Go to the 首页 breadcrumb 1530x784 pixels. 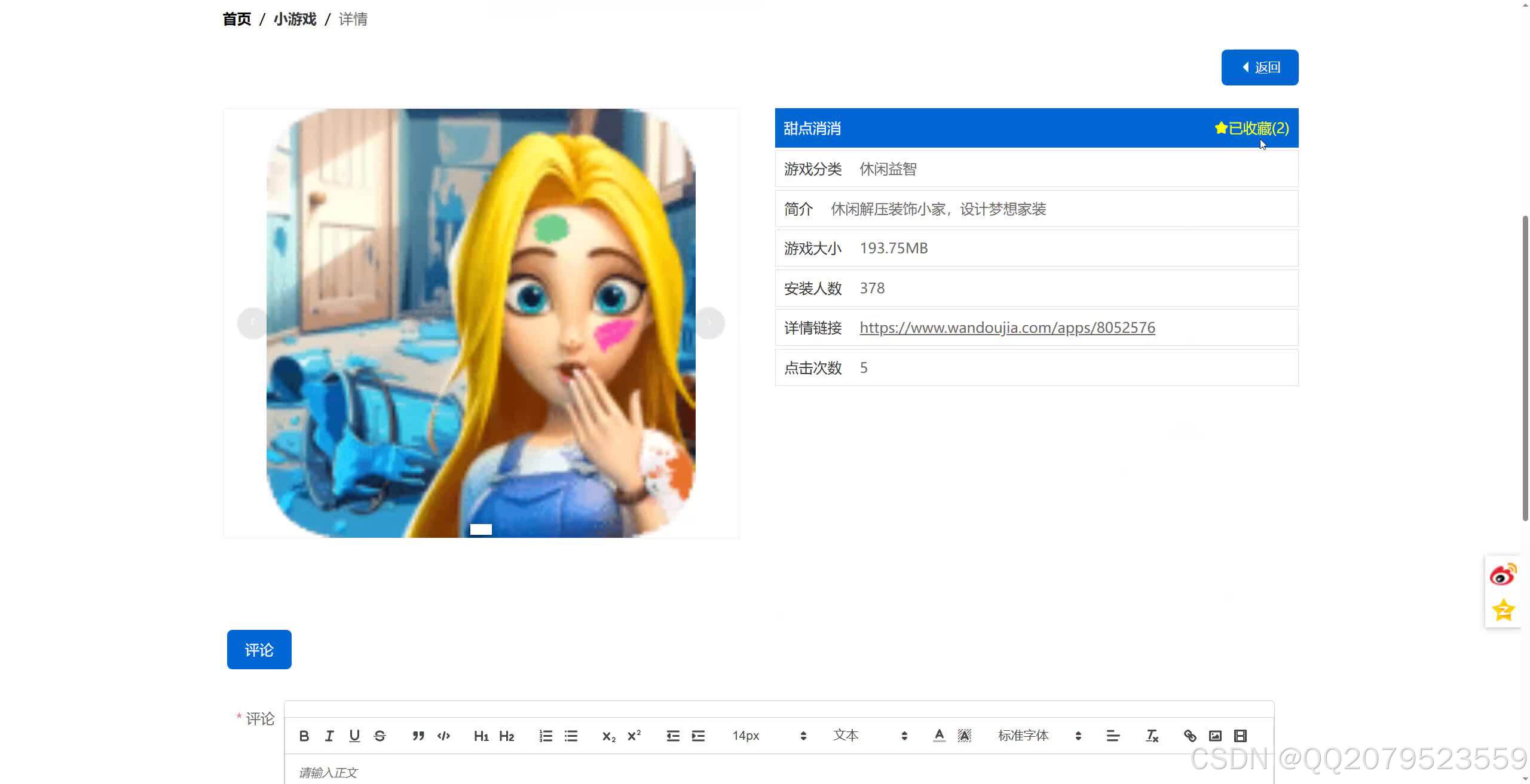[237, 19]
